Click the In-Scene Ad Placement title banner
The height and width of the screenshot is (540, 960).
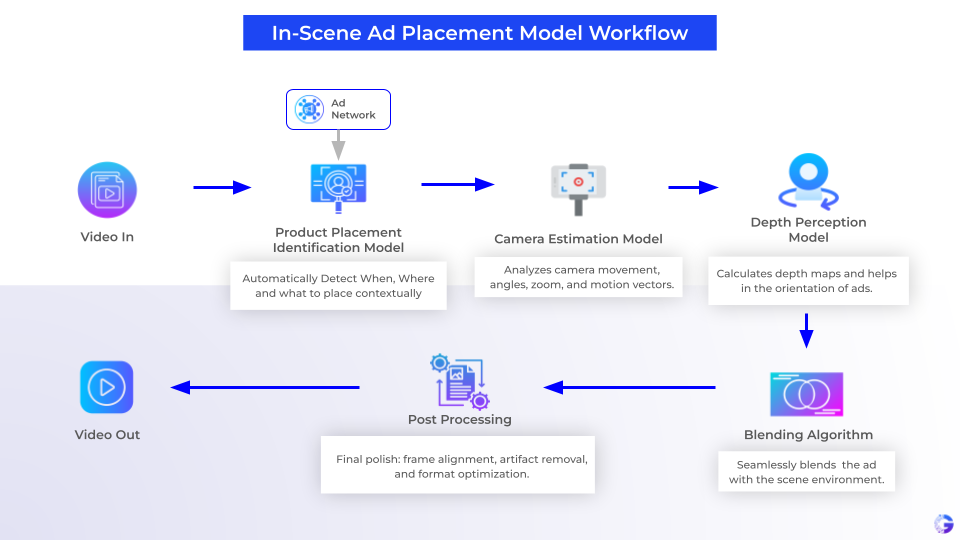pyautogui.click(x=480, y=33)
